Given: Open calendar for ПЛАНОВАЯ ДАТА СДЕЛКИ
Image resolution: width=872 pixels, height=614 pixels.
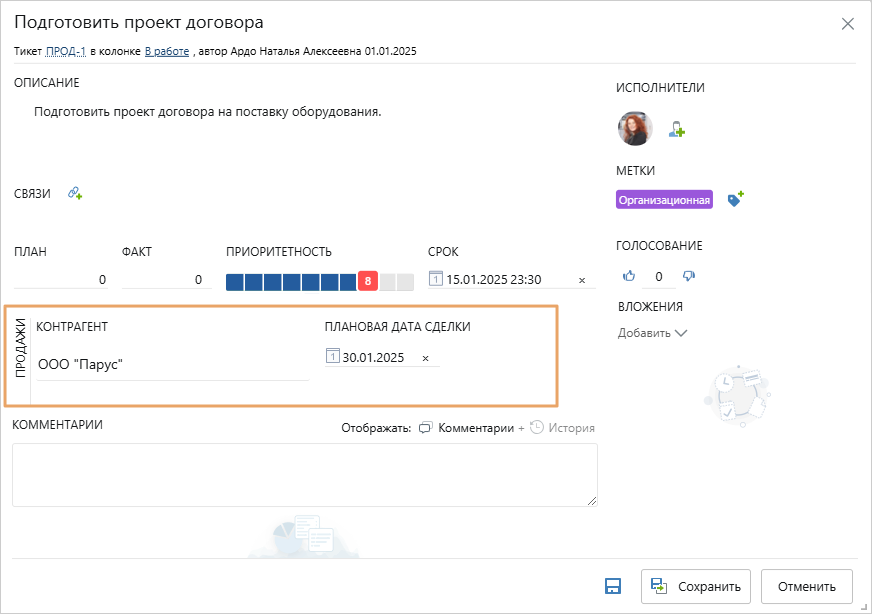Looking at the screenshot, I should coord(332,356).
